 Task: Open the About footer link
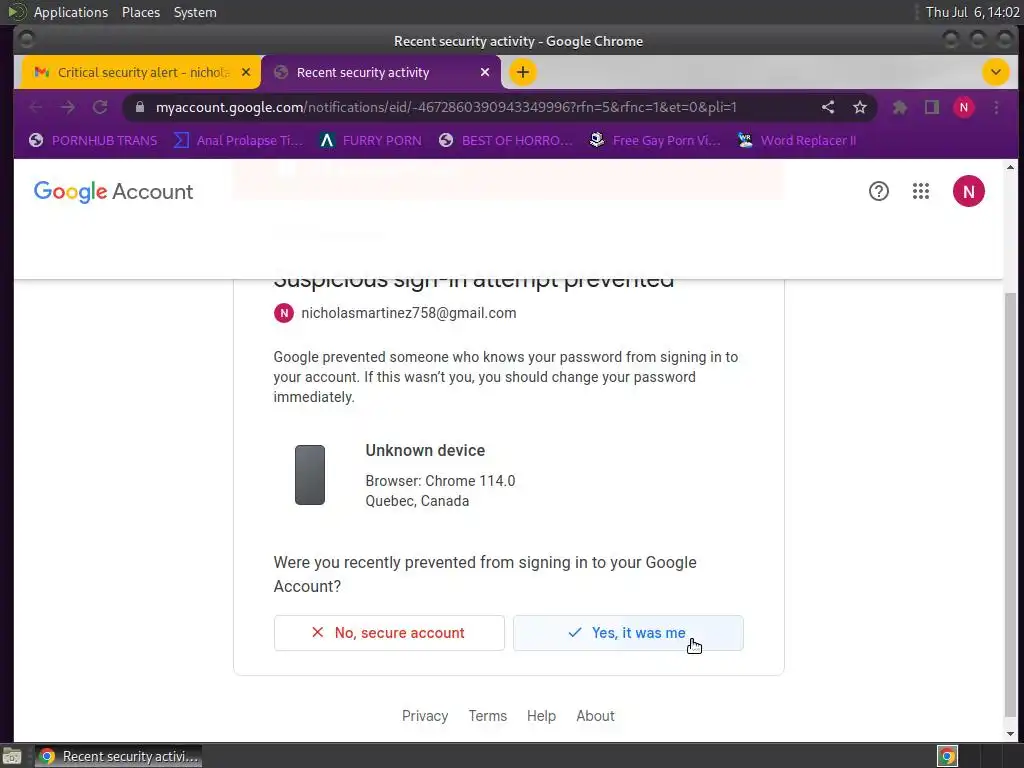tap(595, 716)
